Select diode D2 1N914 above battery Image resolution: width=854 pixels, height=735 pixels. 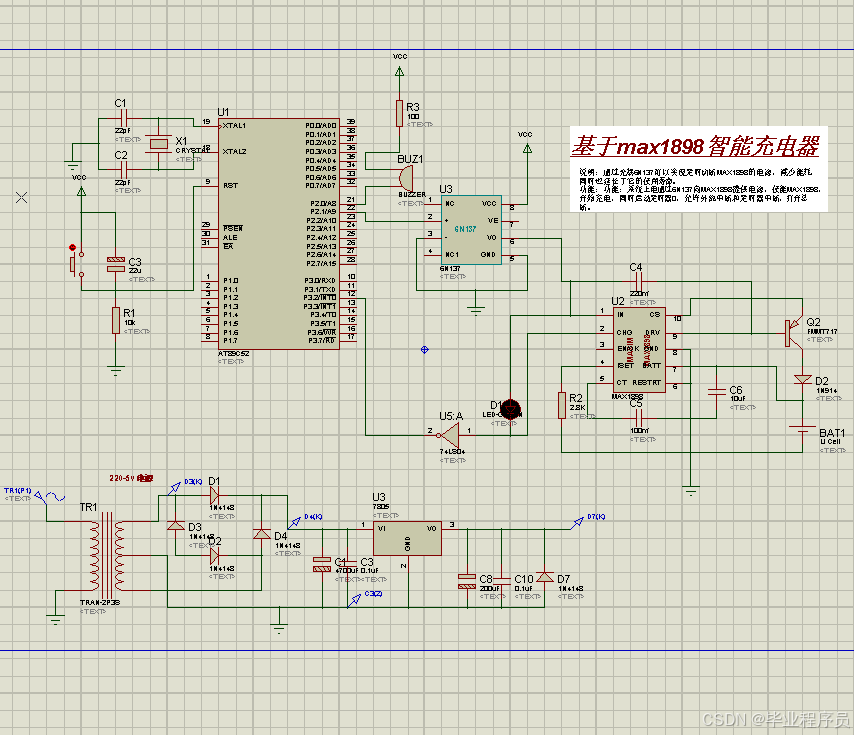803,379
